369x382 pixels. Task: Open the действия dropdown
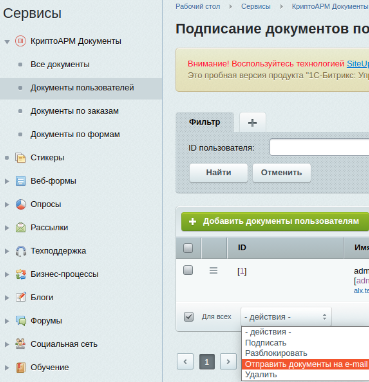tap(286, 317)
